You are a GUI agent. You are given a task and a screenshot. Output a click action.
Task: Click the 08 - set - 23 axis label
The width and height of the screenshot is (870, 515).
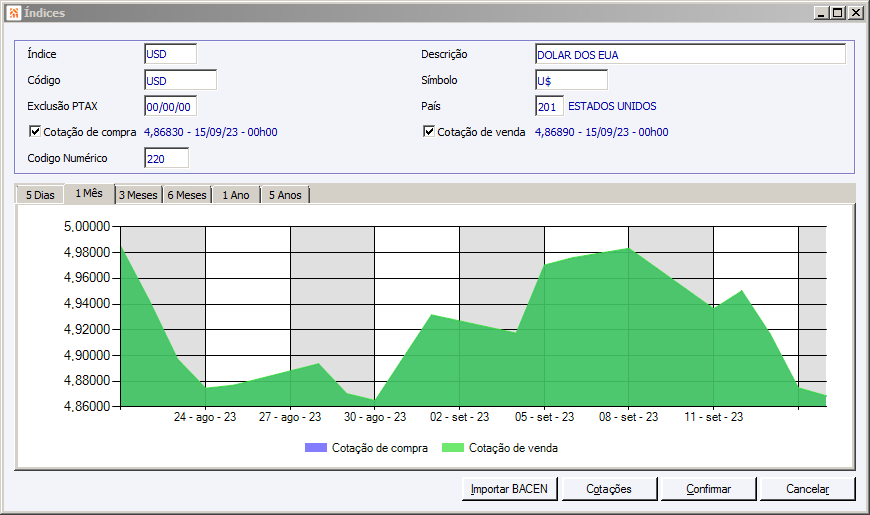pos(629,417)
